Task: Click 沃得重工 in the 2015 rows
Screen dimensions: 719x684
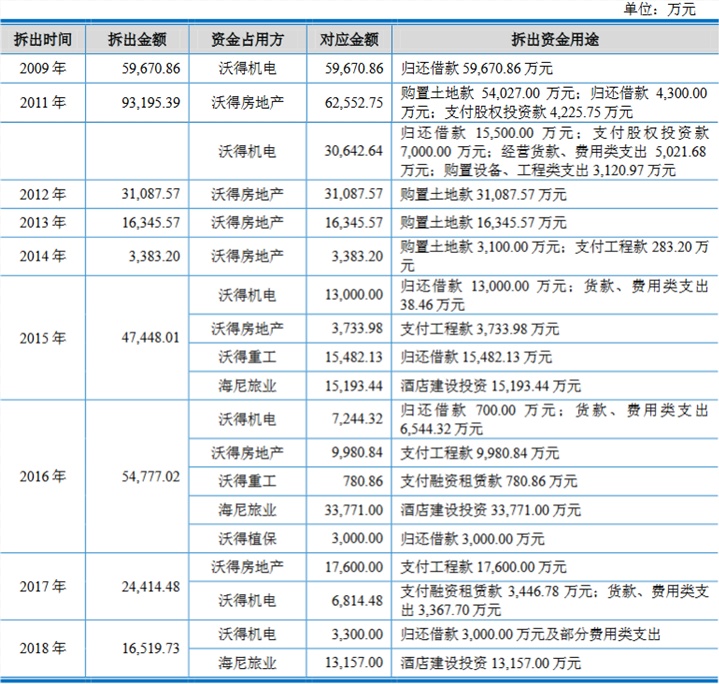Action: tap(248, 357)
